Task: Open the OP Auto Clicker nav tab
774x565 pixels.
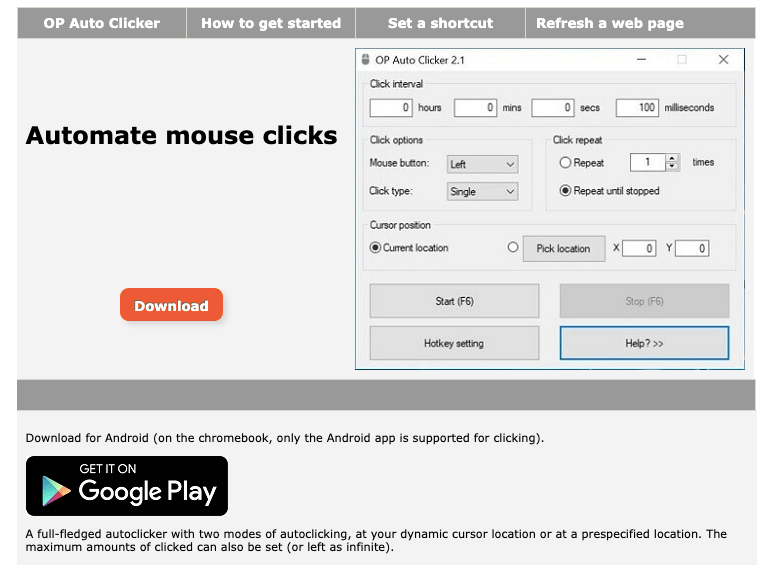Action: click(102, 23)
